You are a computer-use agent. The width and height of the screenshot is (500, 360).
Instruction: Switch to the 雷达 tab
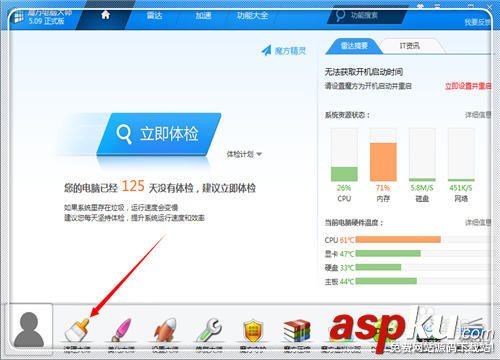click(x=154, y=15)
